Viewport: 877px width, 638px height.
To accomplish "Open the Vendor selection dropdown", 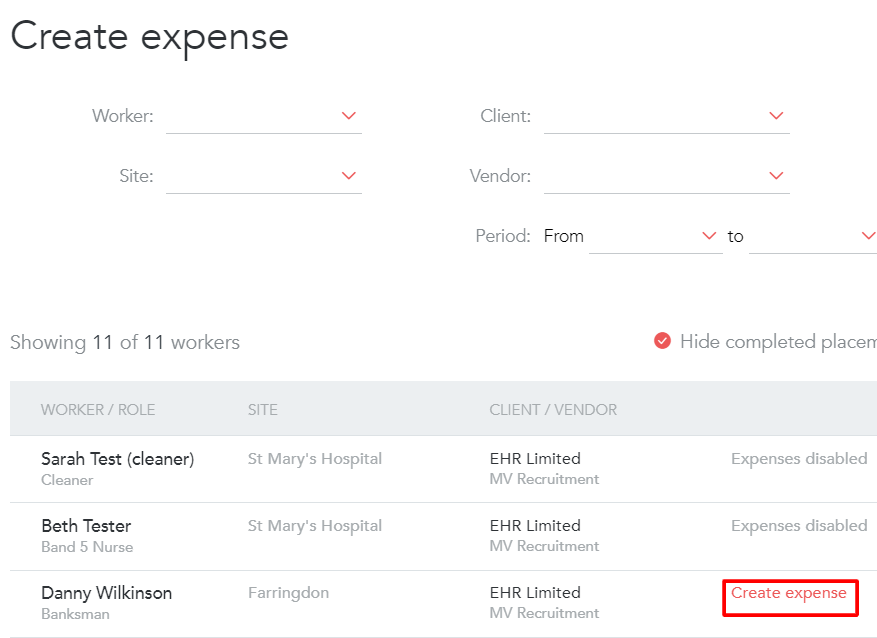I will tap(666, 175).
